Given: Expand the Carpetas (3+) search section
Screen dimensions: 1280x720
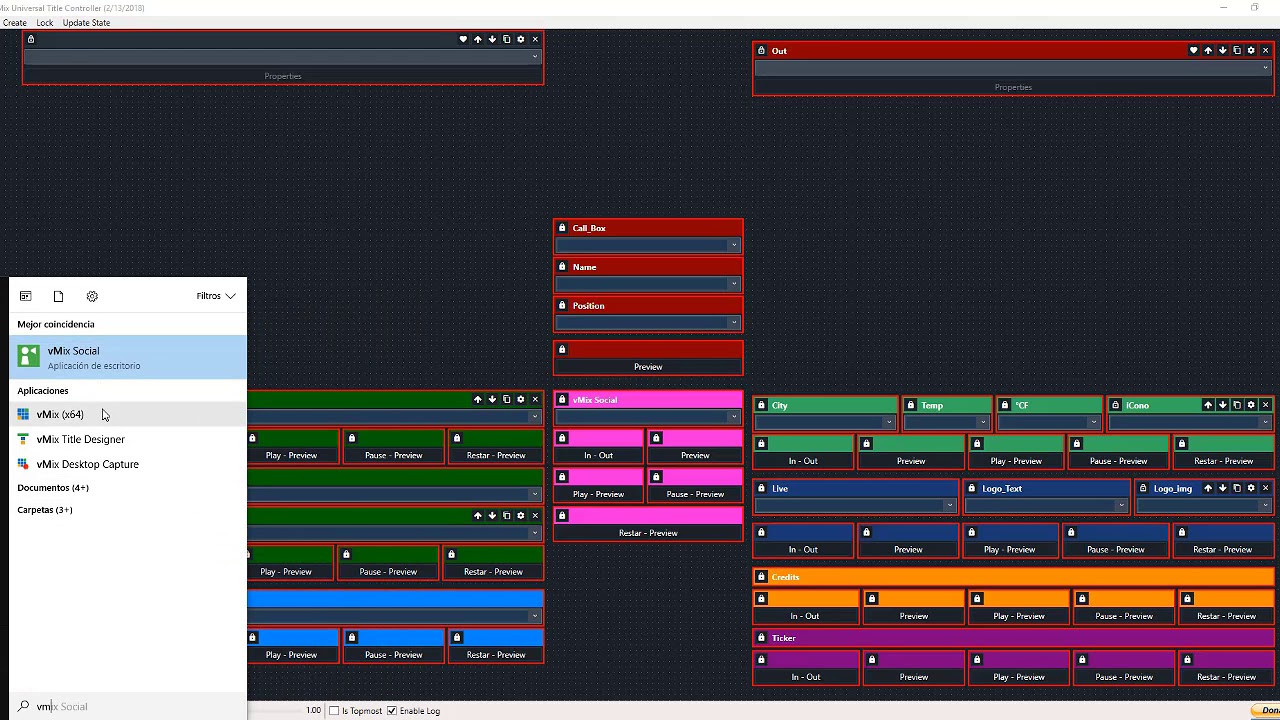Looking at the screenshot, I should (45, 510).
